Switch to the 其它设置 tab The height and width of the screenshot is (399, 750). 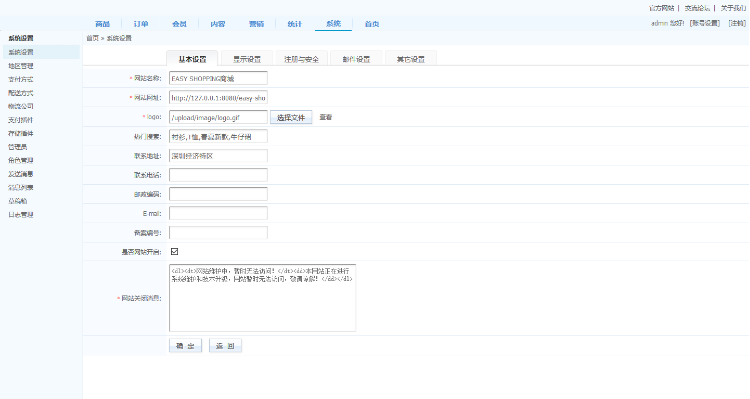[411, 59]
